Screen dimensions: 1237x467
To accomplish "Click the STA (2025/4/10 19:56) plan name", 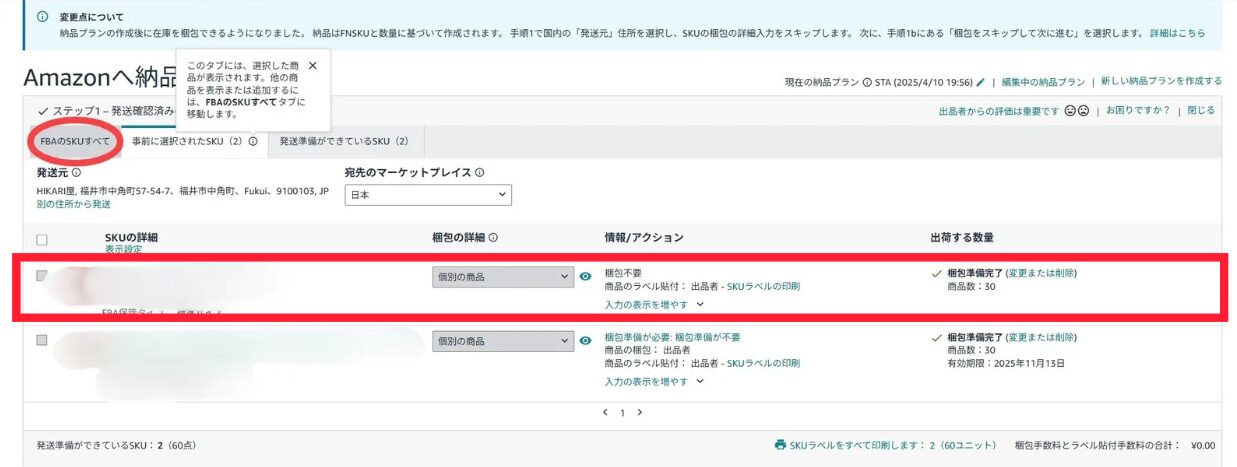I will pyautogui.click(x=924, y=82).
